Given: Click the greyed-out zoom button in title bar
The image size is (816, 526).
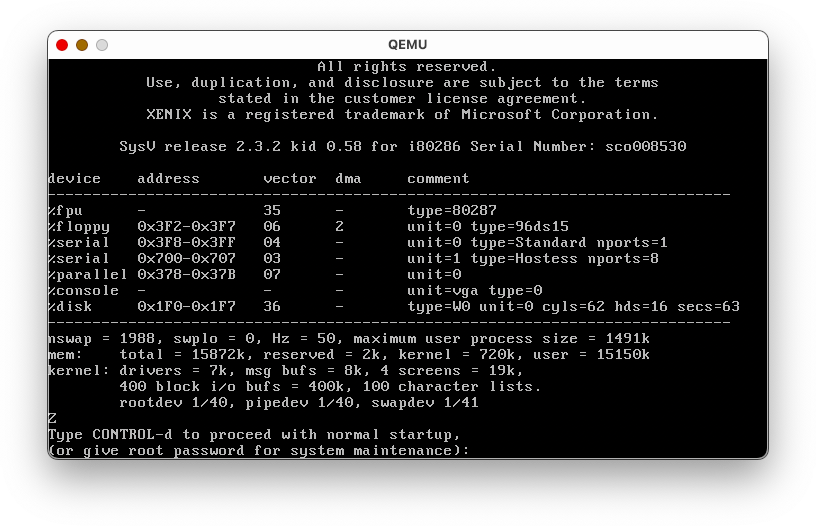Looking at the screenshot, I should click(x=102, y=45).
